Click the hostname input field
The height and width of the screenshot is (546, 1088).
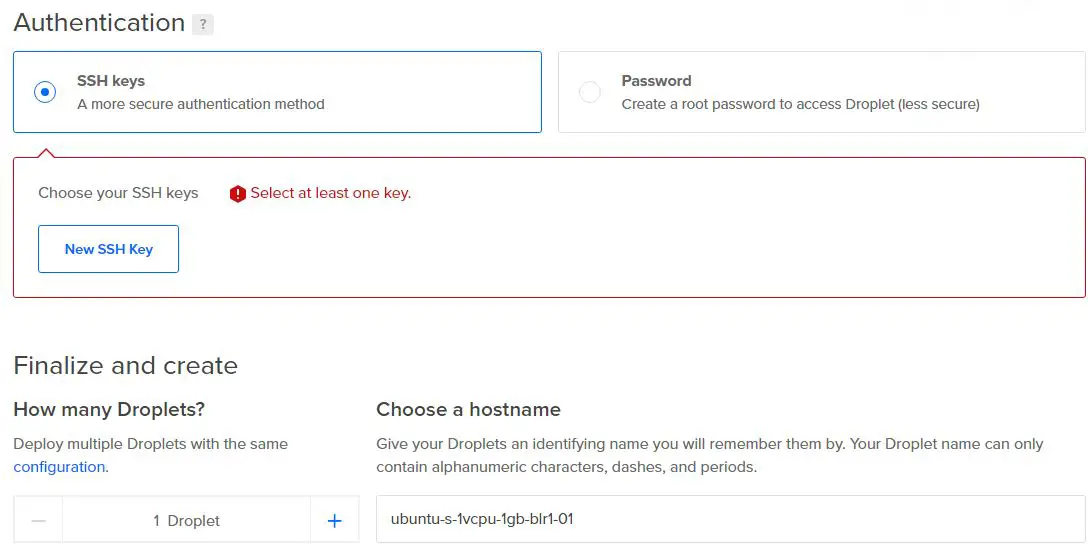coord(731,519)
